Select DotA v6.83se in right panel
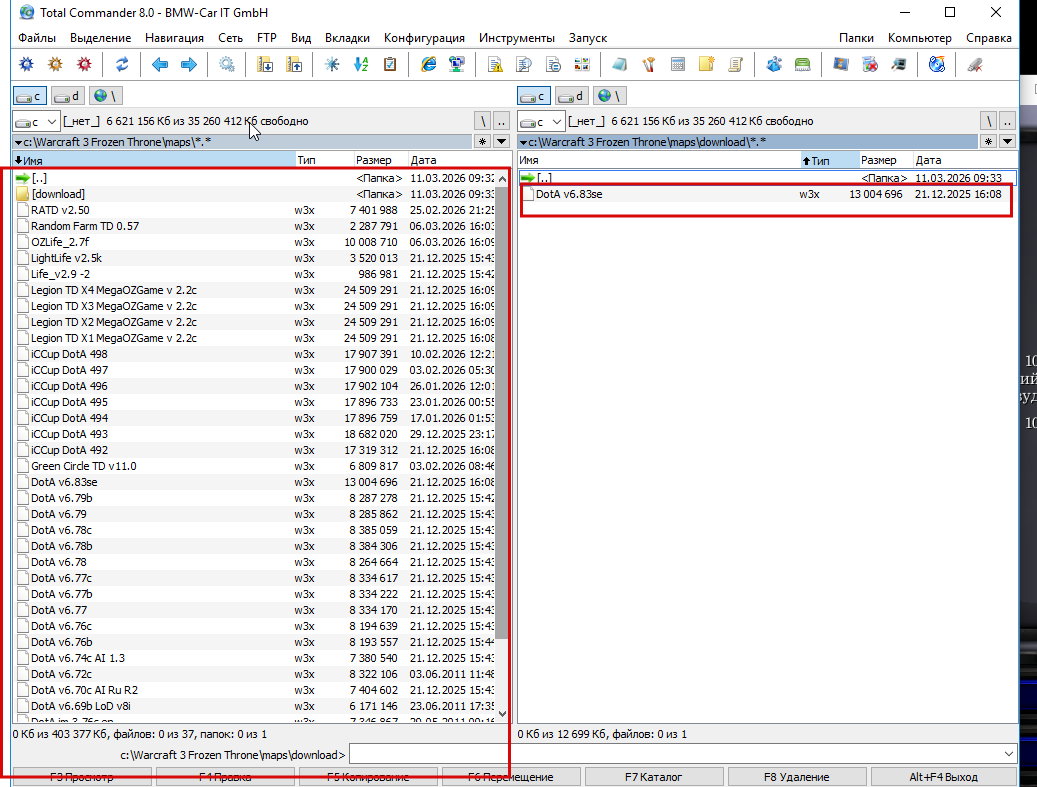This screenshot has width=1037, height=787. (767, 194)
